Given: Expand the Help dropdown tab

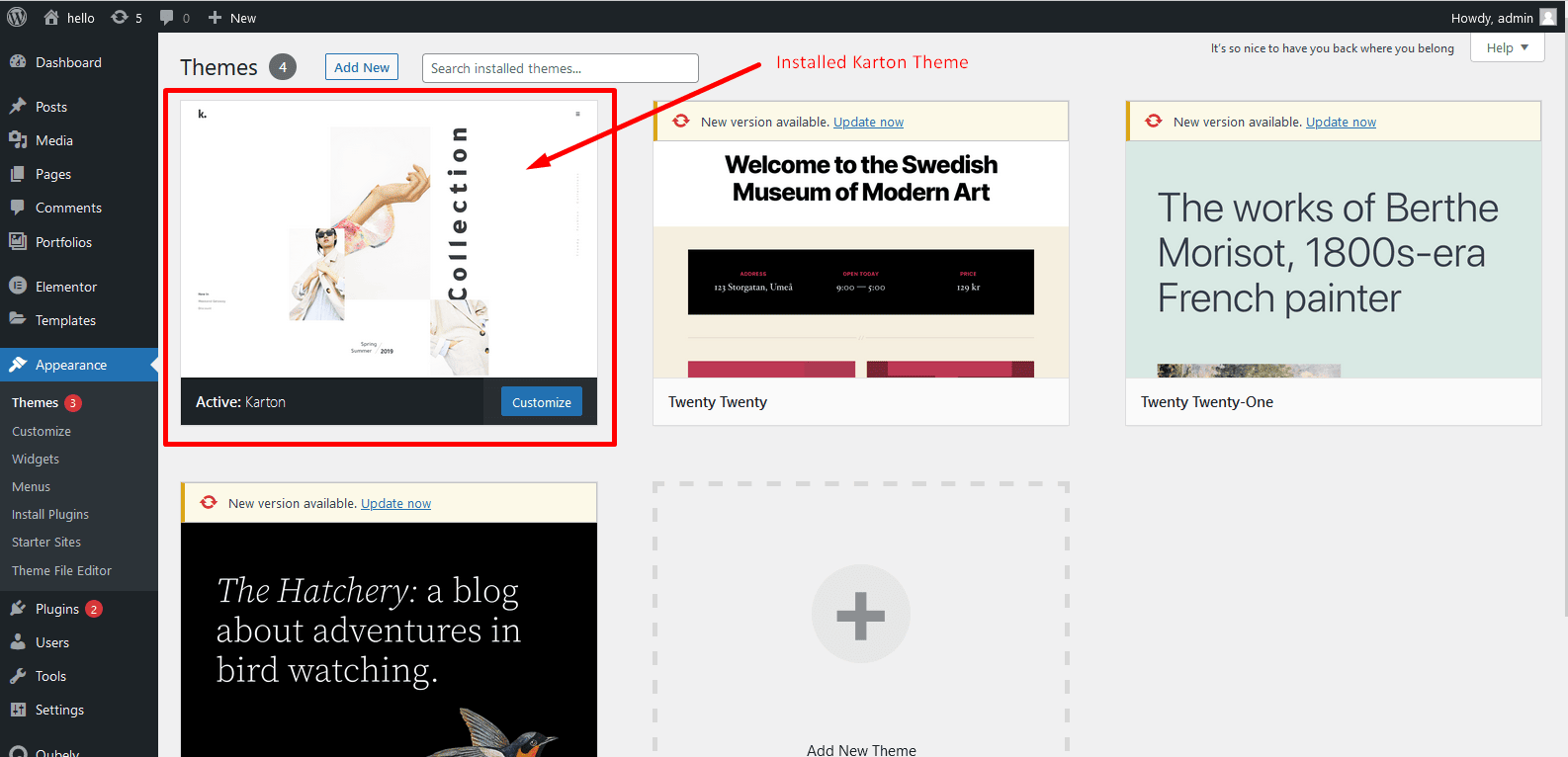Looking at the screenshot, I should point(1507,47).
